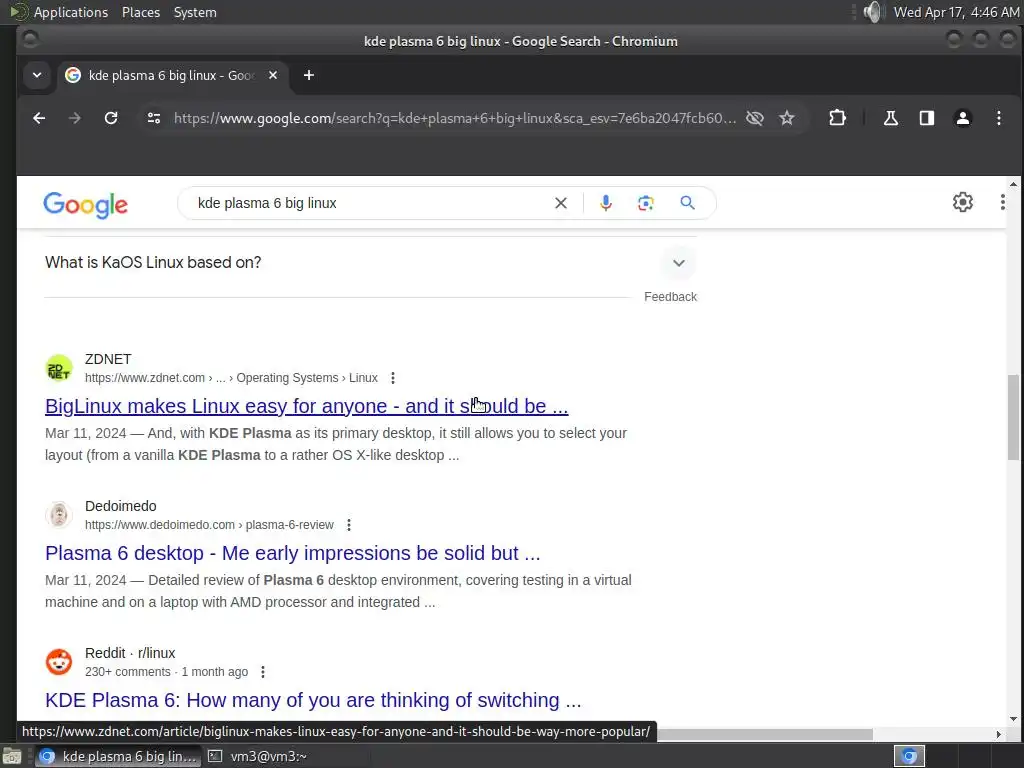Go back to the previous page
The image size is (1024, 768).
click(39, 118)
